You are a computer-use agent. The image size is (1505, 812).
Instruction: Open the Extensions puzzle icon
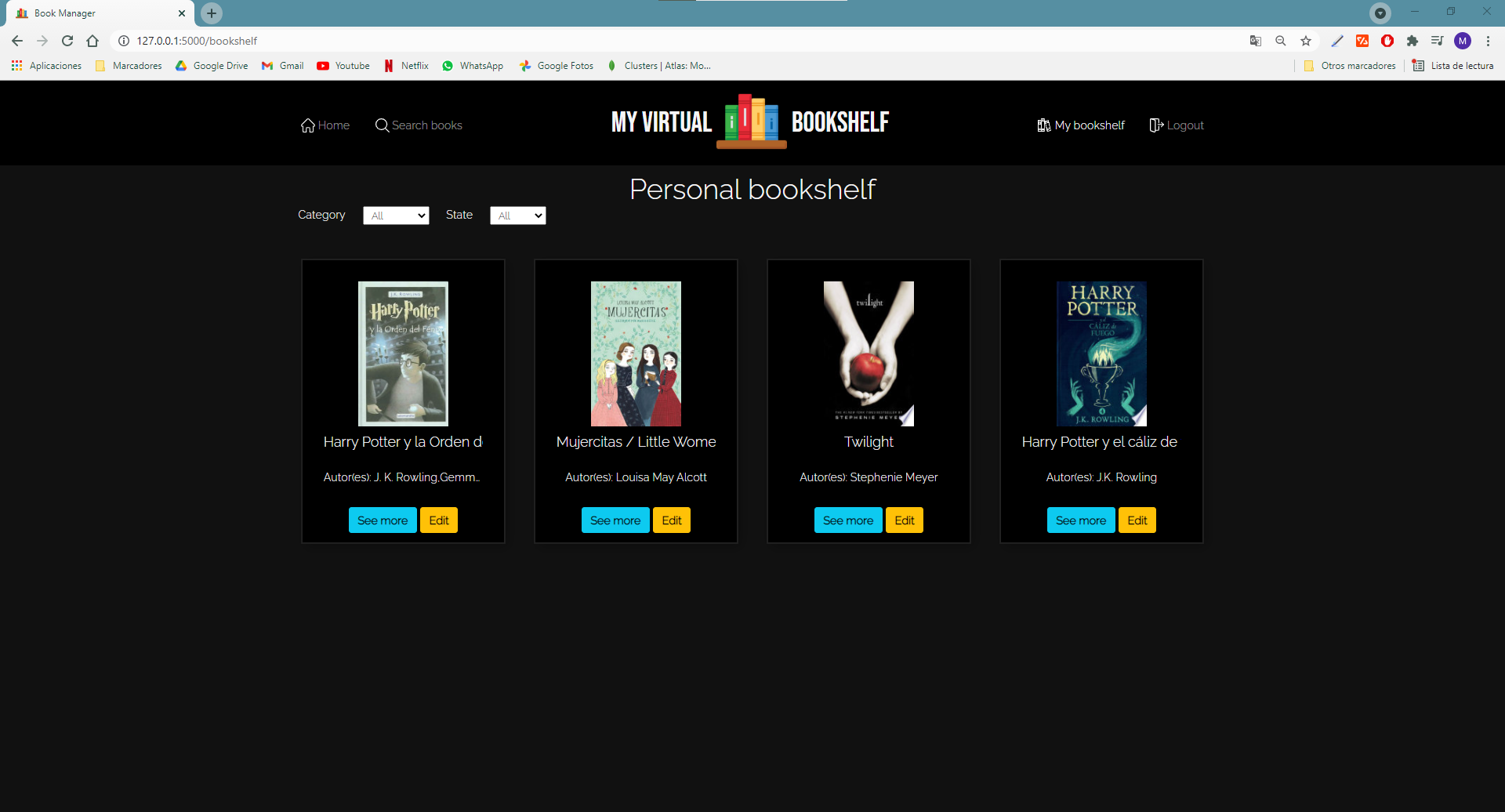(1413, 41)
